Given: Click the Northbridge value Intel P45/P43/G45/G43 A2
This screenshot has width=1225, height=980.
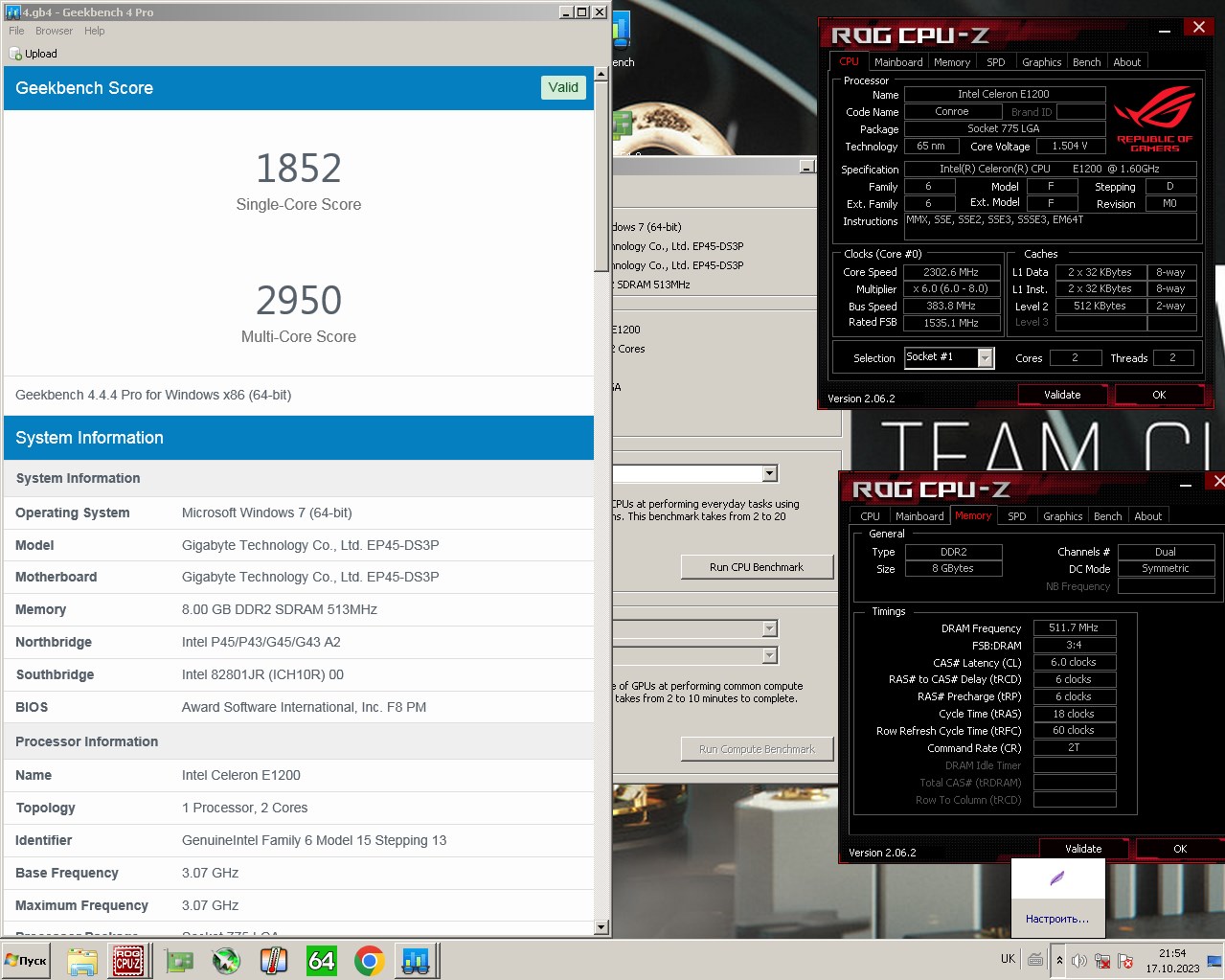Looking at the screenshot, I should click(x=261, y=642).
